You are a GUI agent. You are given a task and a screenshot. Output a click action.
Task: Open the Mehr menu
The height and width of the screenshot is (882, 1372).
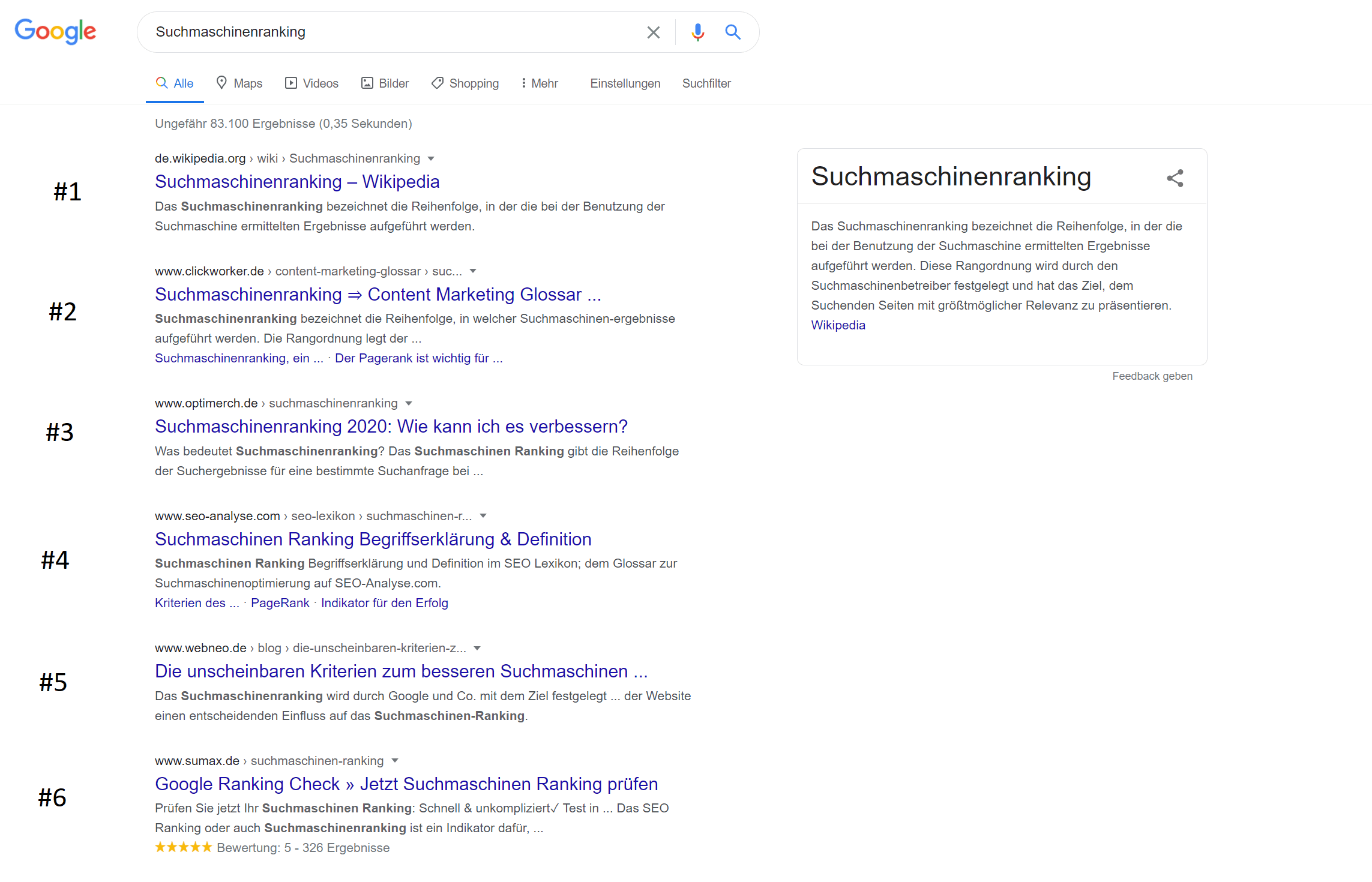click(540, 83)
